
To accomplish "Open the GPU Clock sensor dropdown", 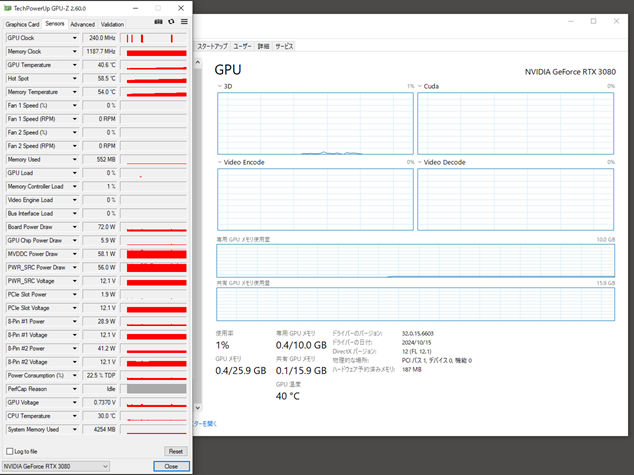I will pyautogui.click(x=75, y=38).
